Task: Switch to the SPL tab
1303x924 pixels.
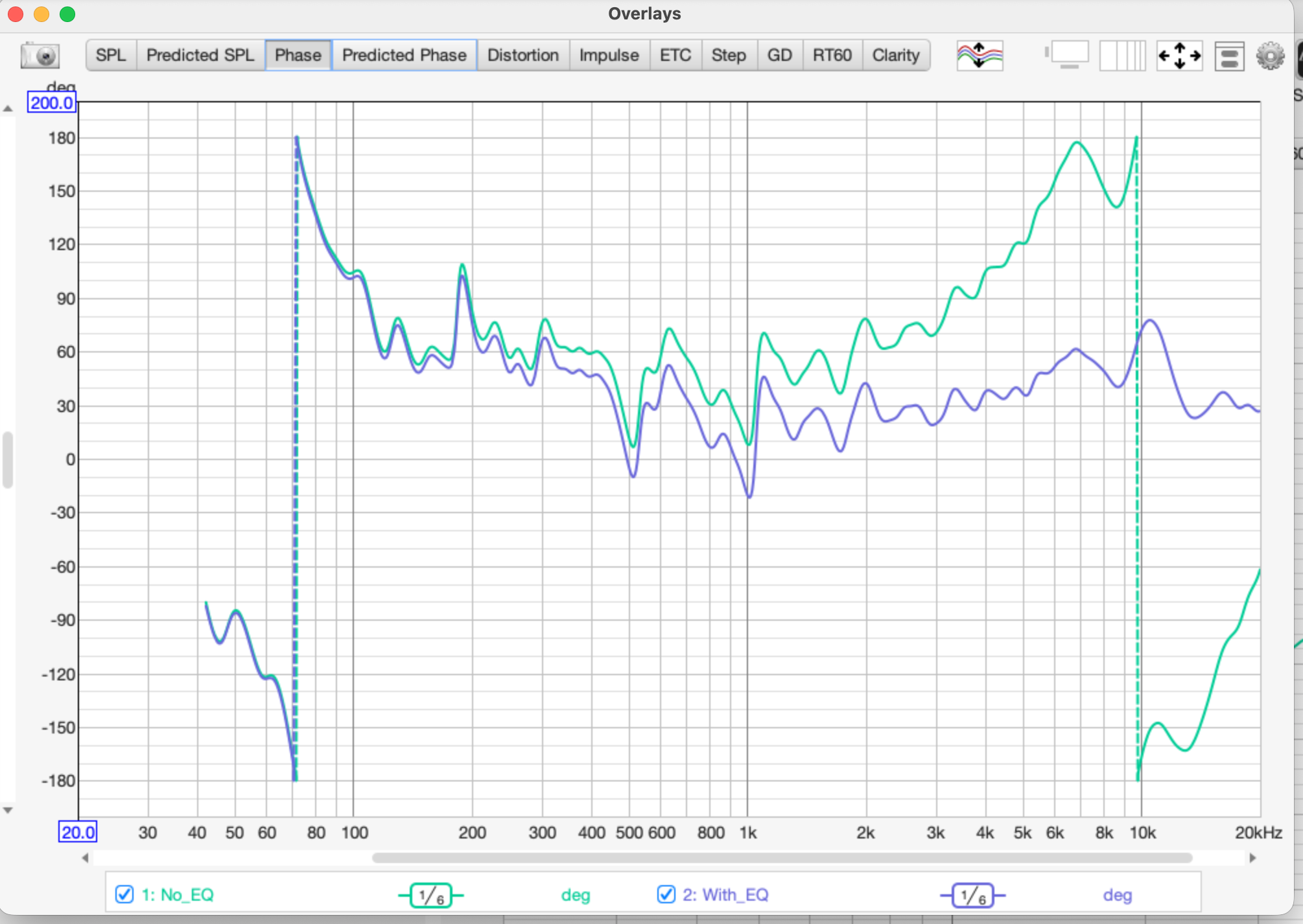Action: click(x=111, y=55)
